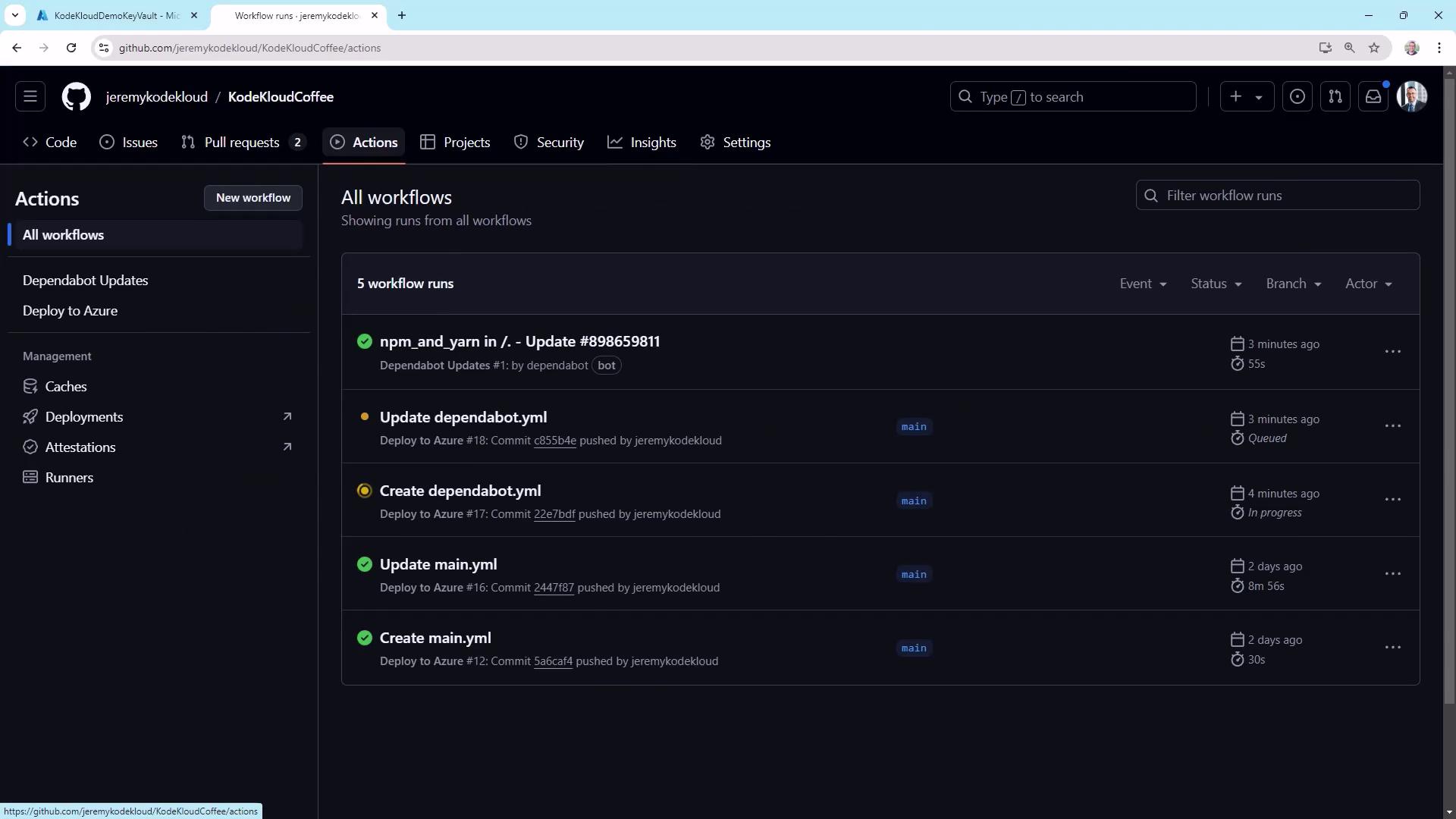Viewport: 1456px width, 819px height.
Task: Open the GitHub homepage logo
Action: (76, 97)
